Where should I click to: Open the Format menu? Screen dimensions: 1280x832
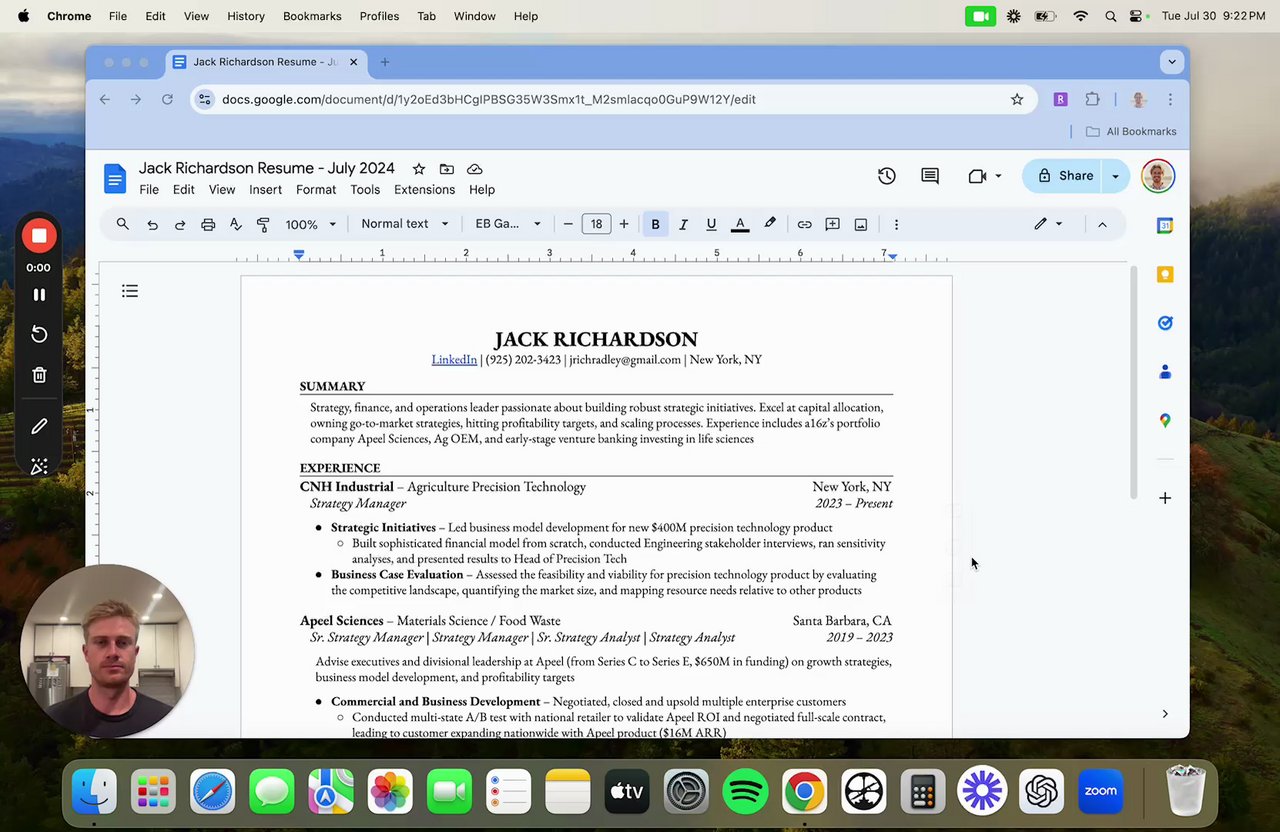click(316, 190)
